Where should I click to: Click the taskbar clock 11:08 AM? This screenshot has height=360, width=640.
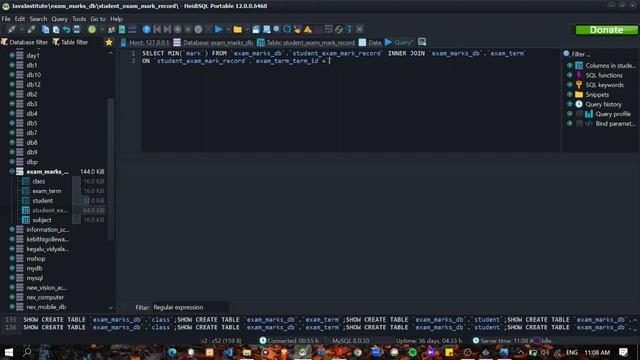[597, 352]
